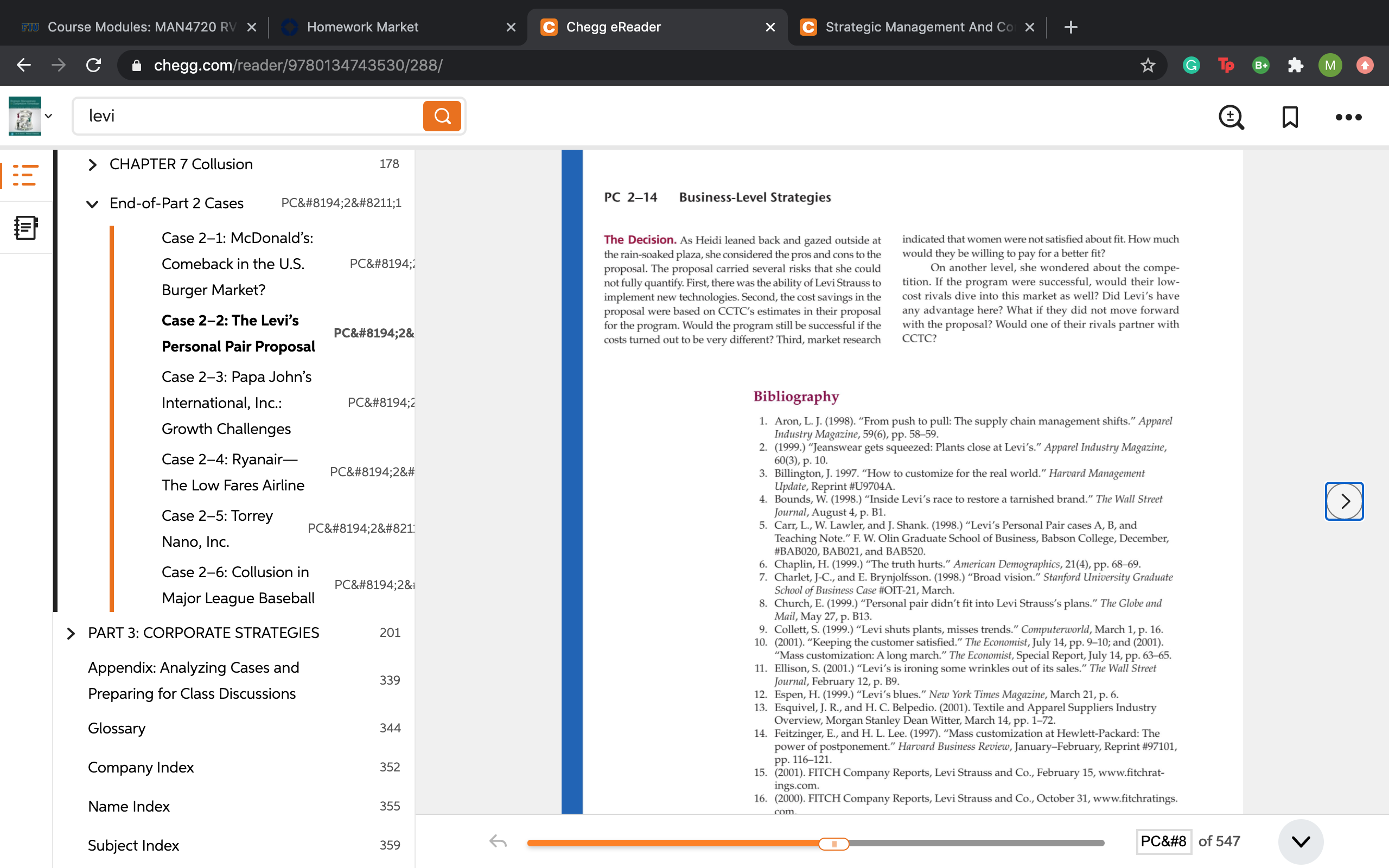Open the B+ extension icon
1389x868 pixels.
pos(1260,66)
